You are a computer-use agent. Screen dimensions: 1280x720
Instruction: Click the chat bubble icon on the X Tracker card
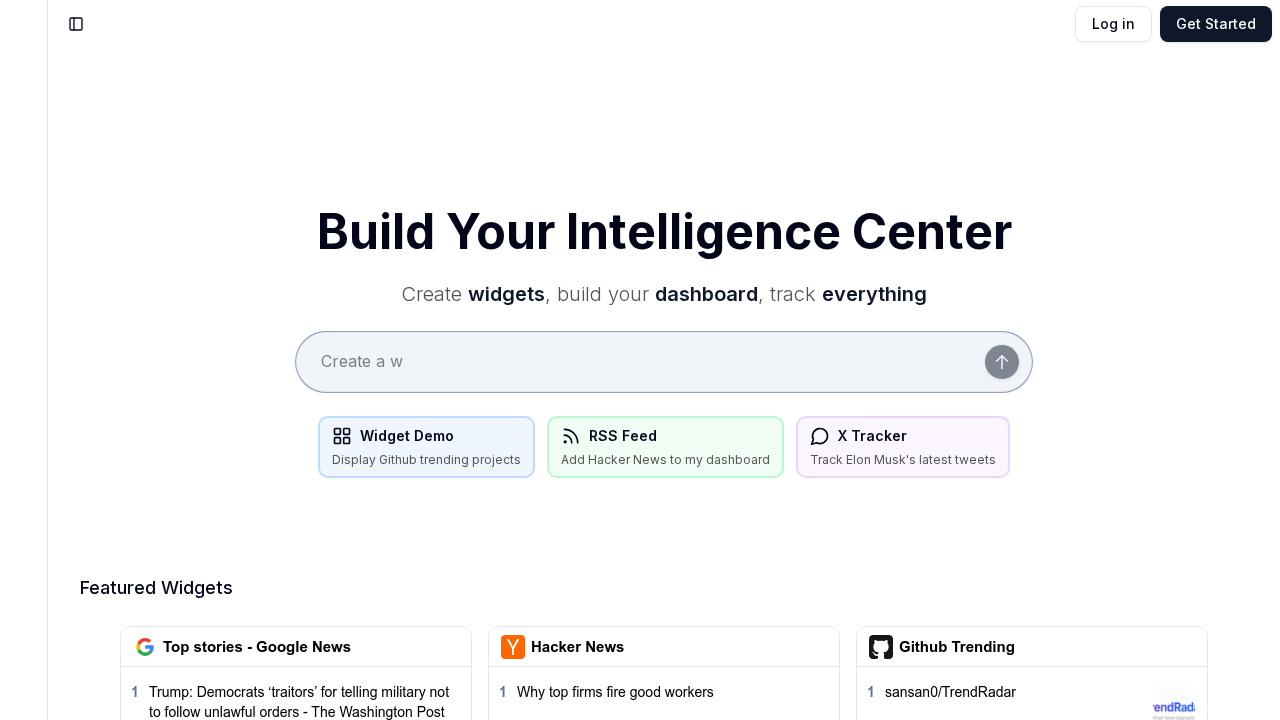[819, 436]
